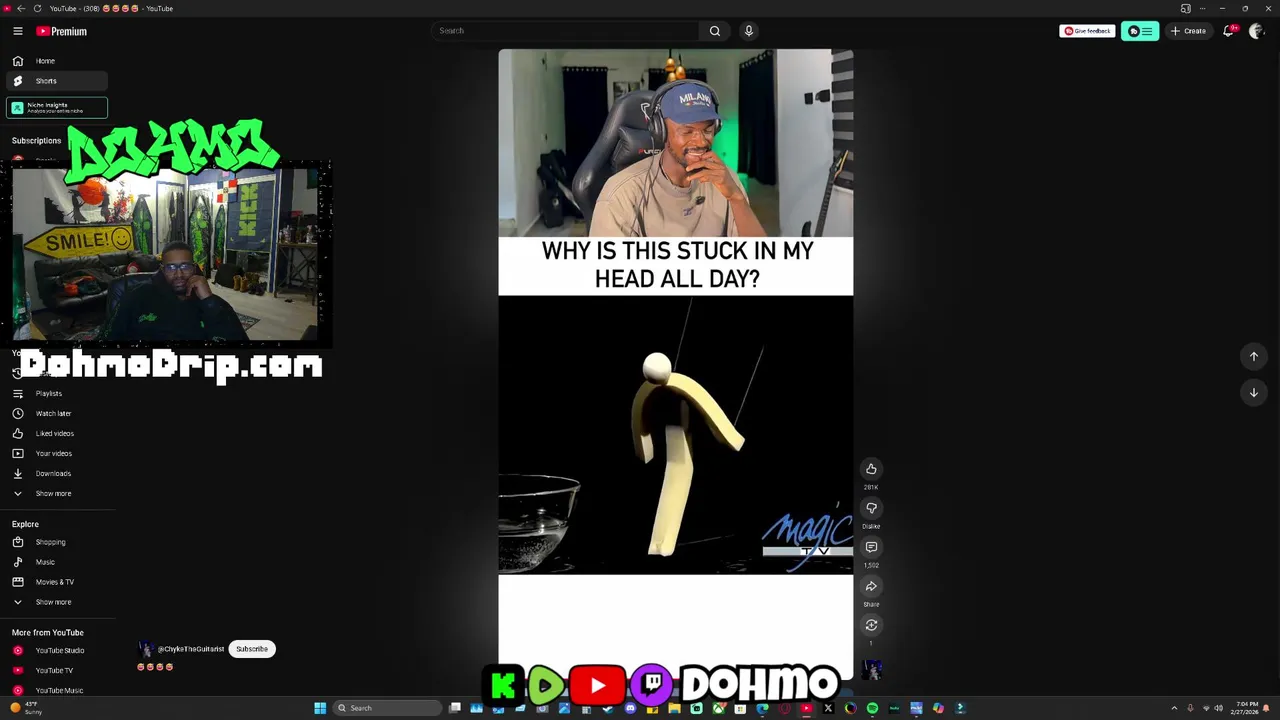Click Give feedback button
This screenshot has width=1280, height=720.
click(1087, 31)
